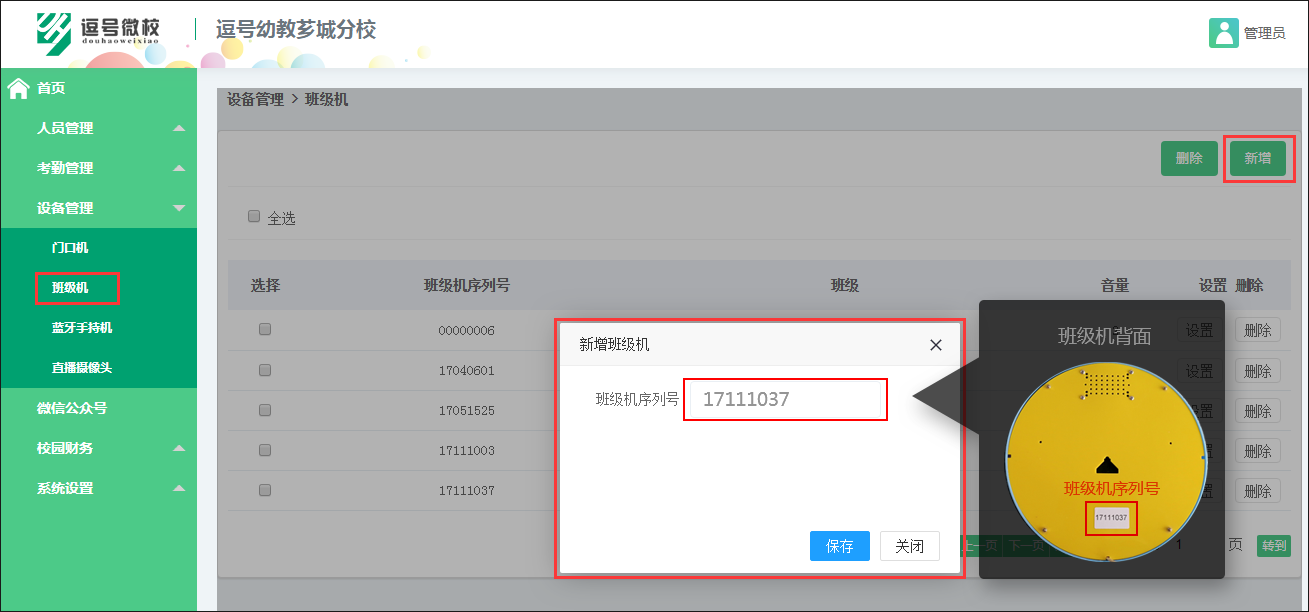
Task: Click the 保存 button in the dialog
Action: click(x=839, y=546)
